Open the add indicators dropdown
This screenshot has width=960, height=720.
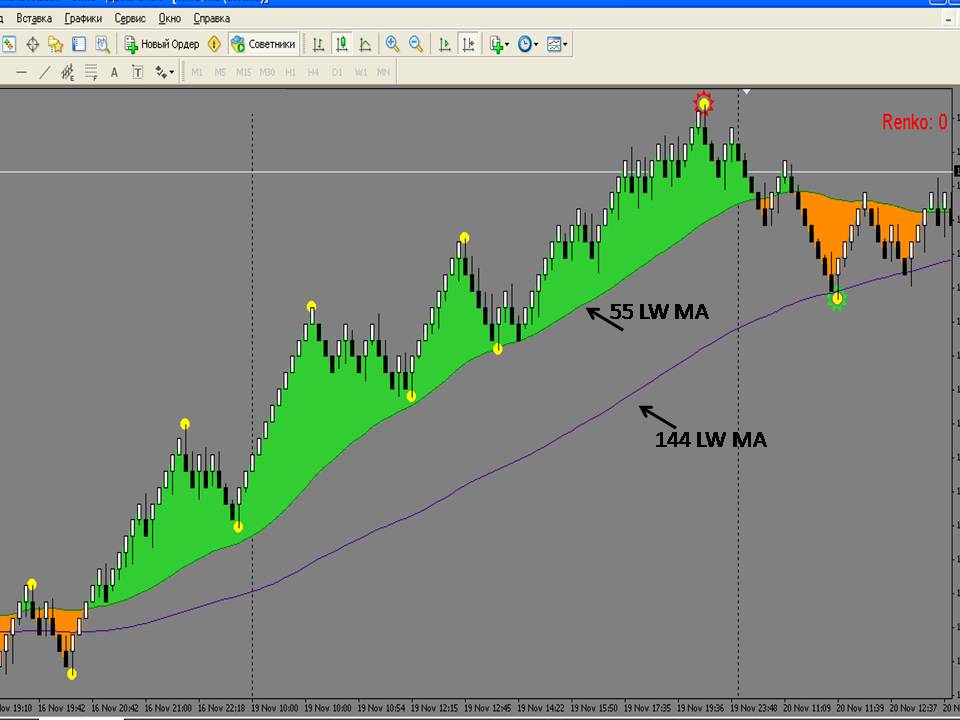[499, 44]
